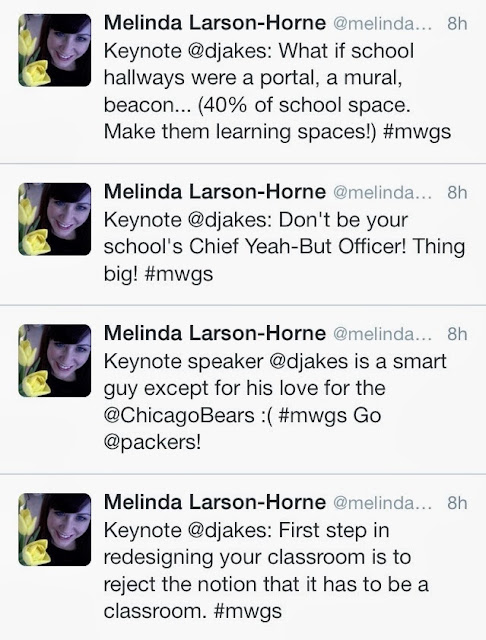Open @djakes mention in the hallways tweet
Image resolution: width=486 pixels, height=640 pixels.
pyautogui.click(x=230, y=52)
